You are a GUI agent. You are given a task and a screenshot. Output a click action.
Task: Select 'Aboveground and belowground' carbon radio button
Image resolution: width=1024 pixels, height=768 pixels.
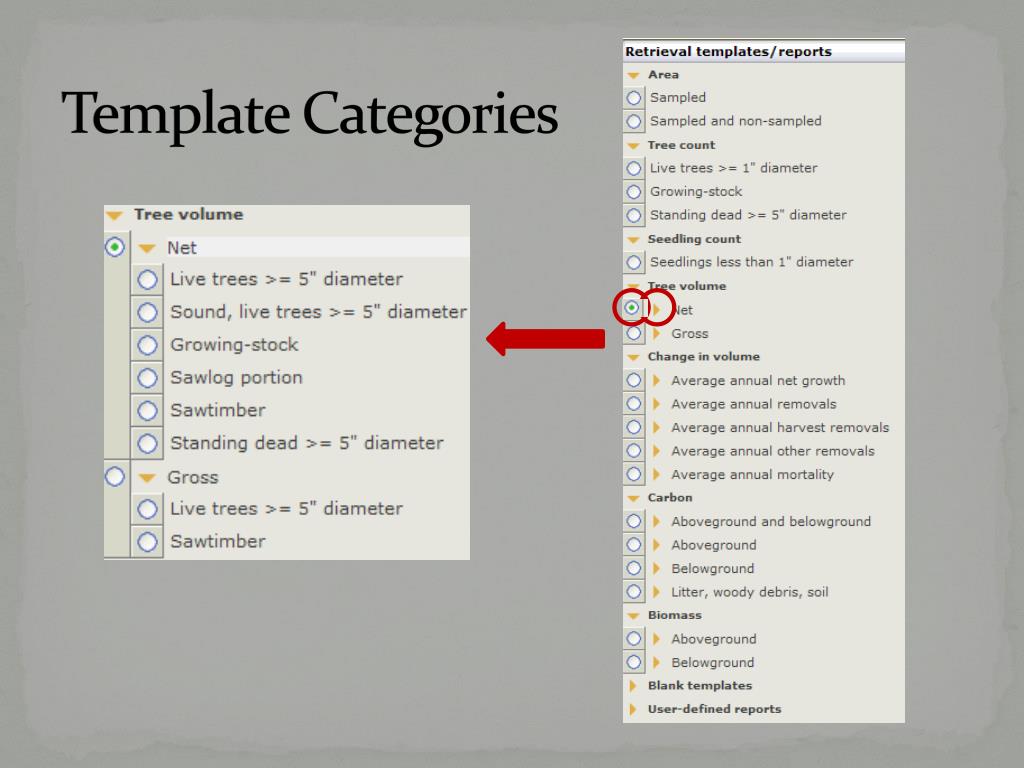click(633, 521)
